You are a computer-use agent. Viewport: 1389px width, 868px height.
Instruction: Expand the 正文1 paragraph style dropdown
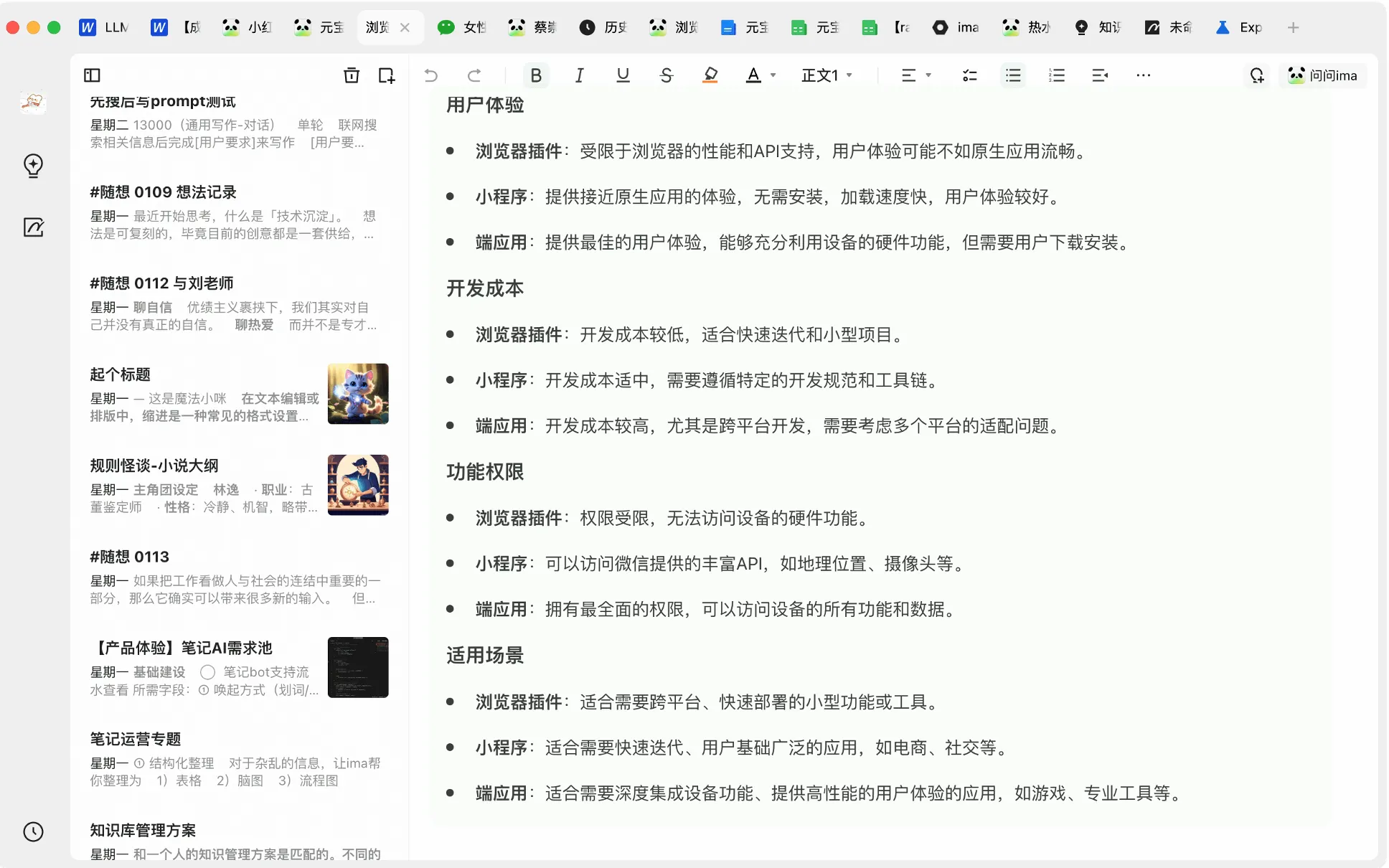click(827, 75)
